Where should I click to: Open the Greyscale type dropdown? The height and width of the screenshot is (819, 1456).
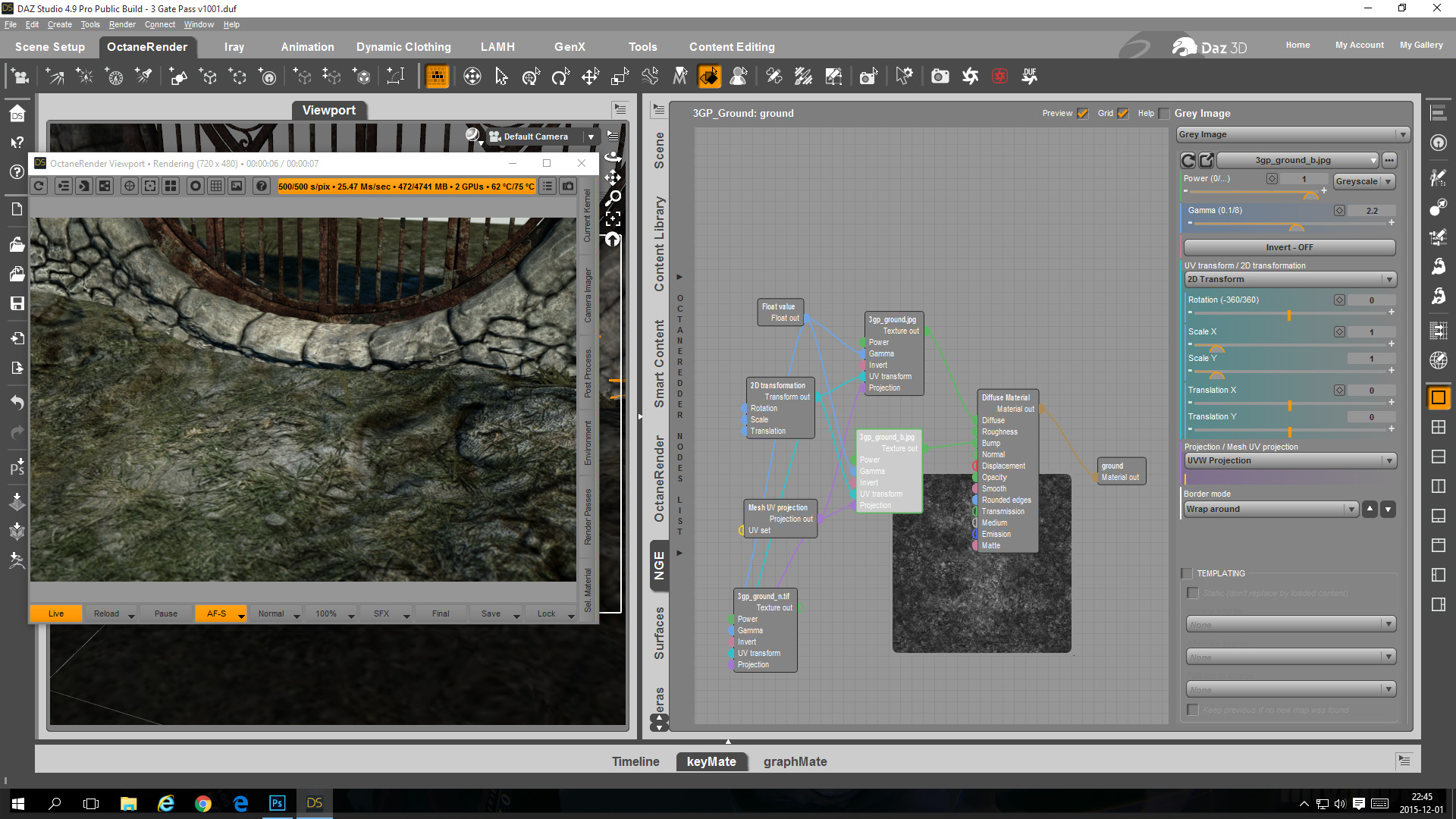tap(1363, 182)
